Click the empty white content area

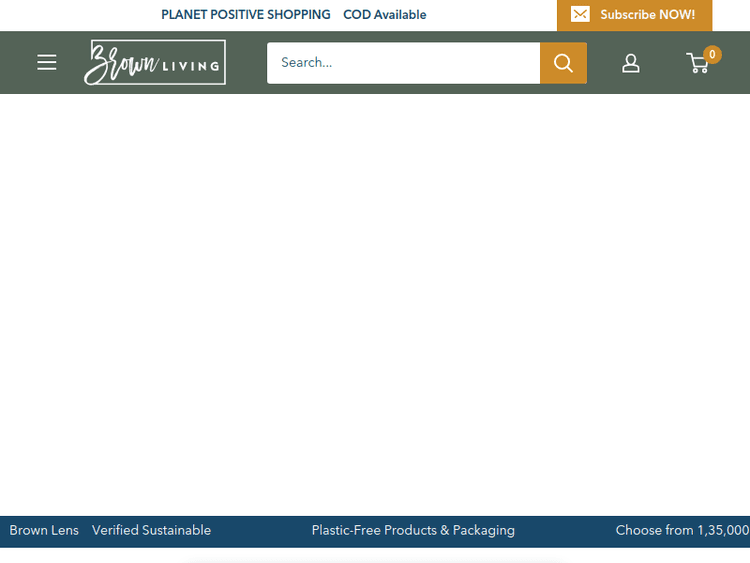[x=375, y=300]
